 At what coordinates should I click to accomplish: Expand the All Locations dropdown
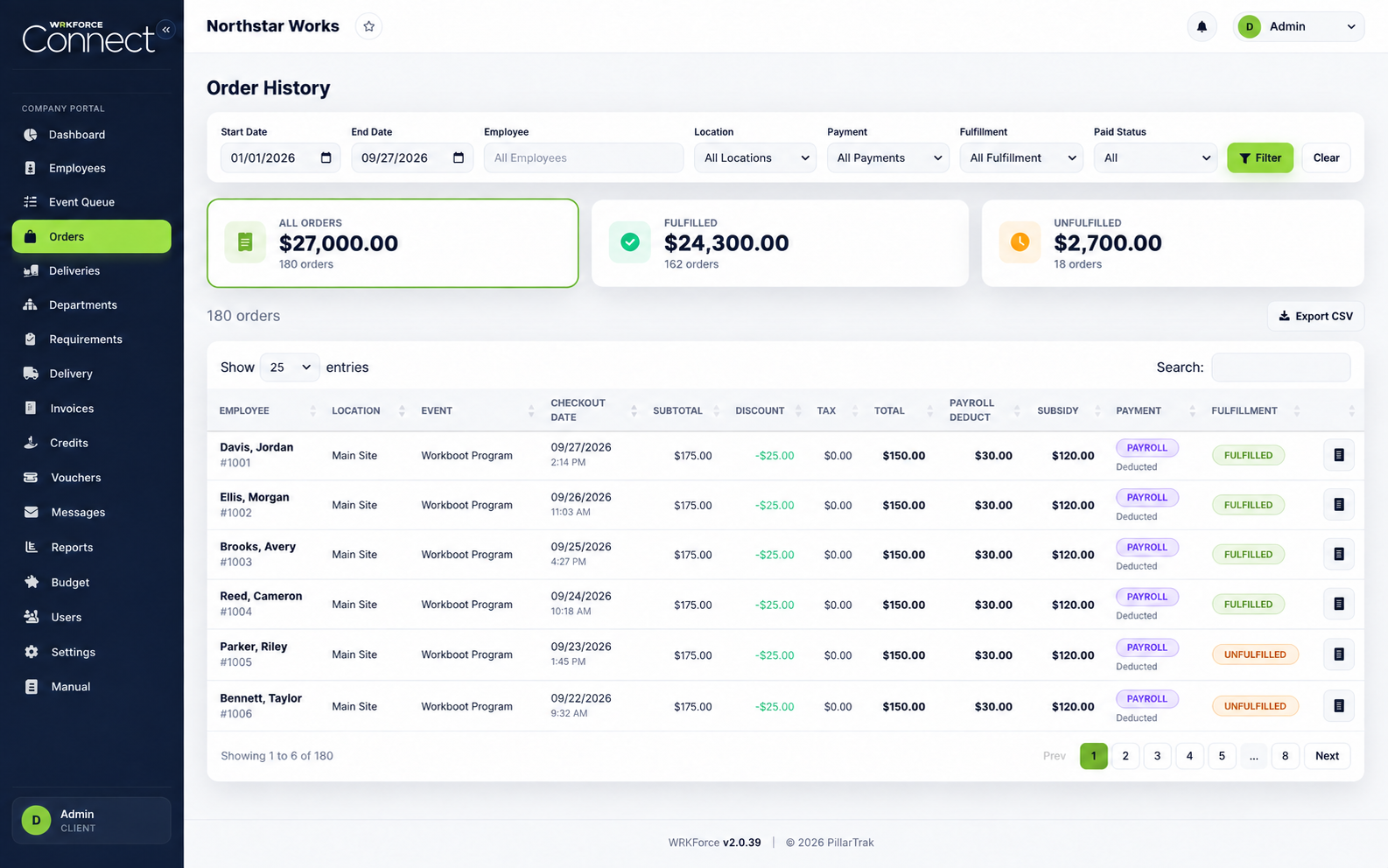click(x=755, y=157)
